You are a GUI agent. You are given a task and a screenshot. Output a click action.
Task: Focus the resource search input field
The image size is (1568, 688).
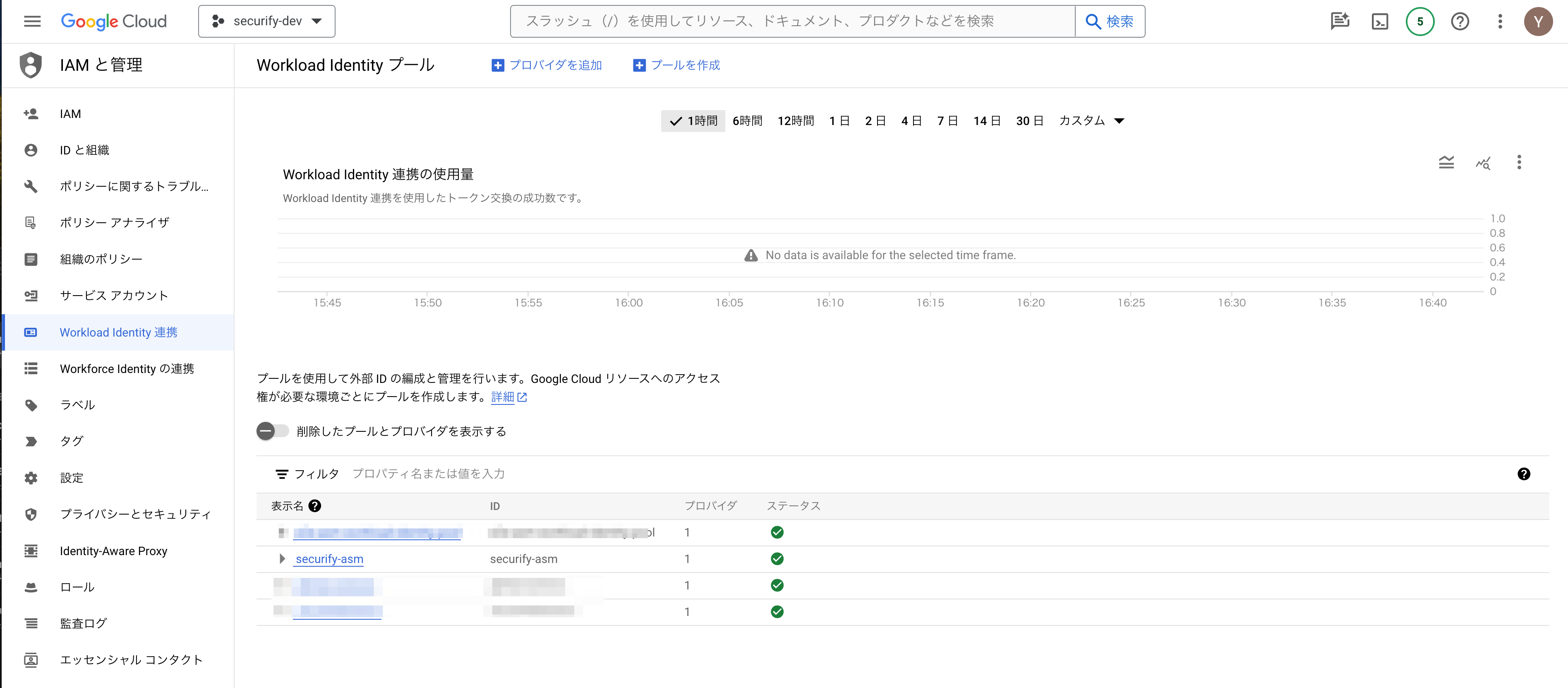793,21
